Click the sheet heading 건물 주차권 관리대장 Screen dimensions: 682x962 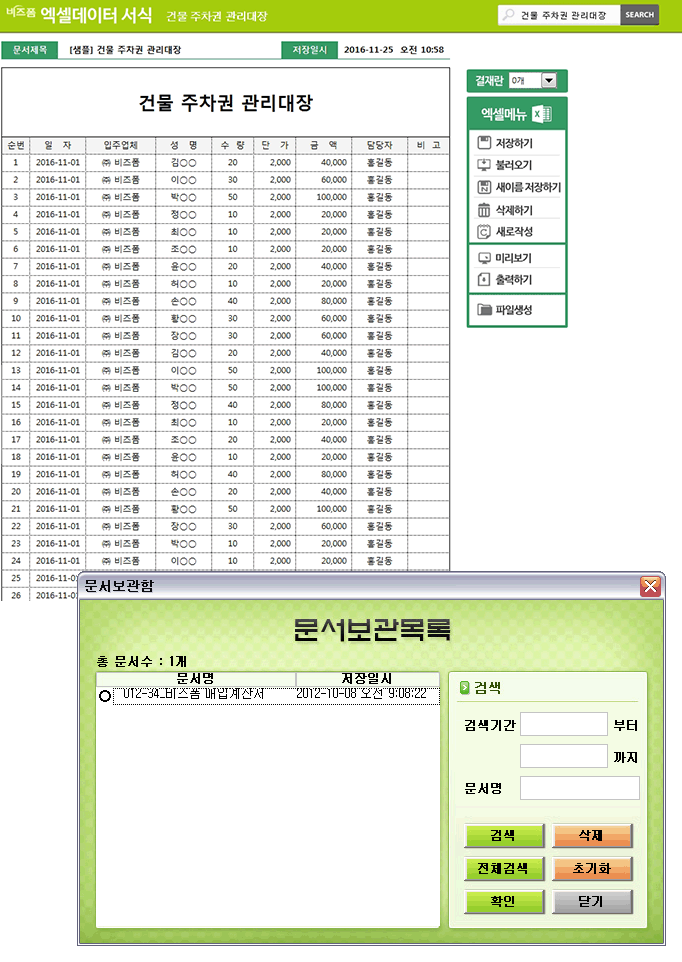226,102
